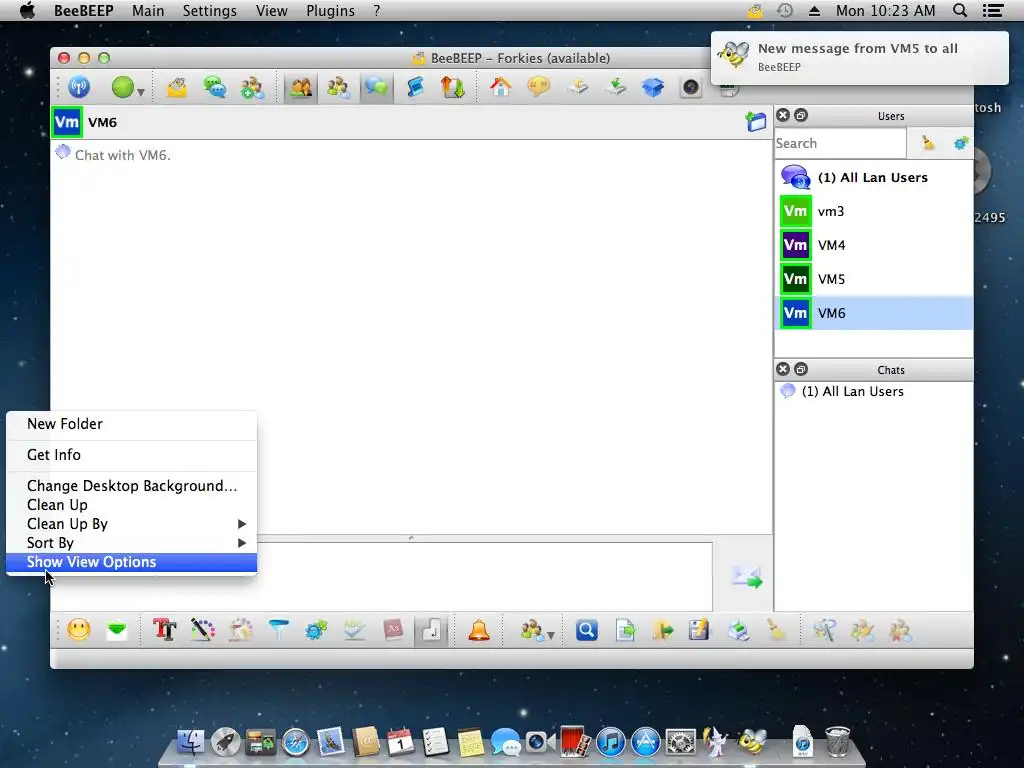Select Show View Options menu entry
The width and height of the screenshot is (1024, 768).
(131, 562)
